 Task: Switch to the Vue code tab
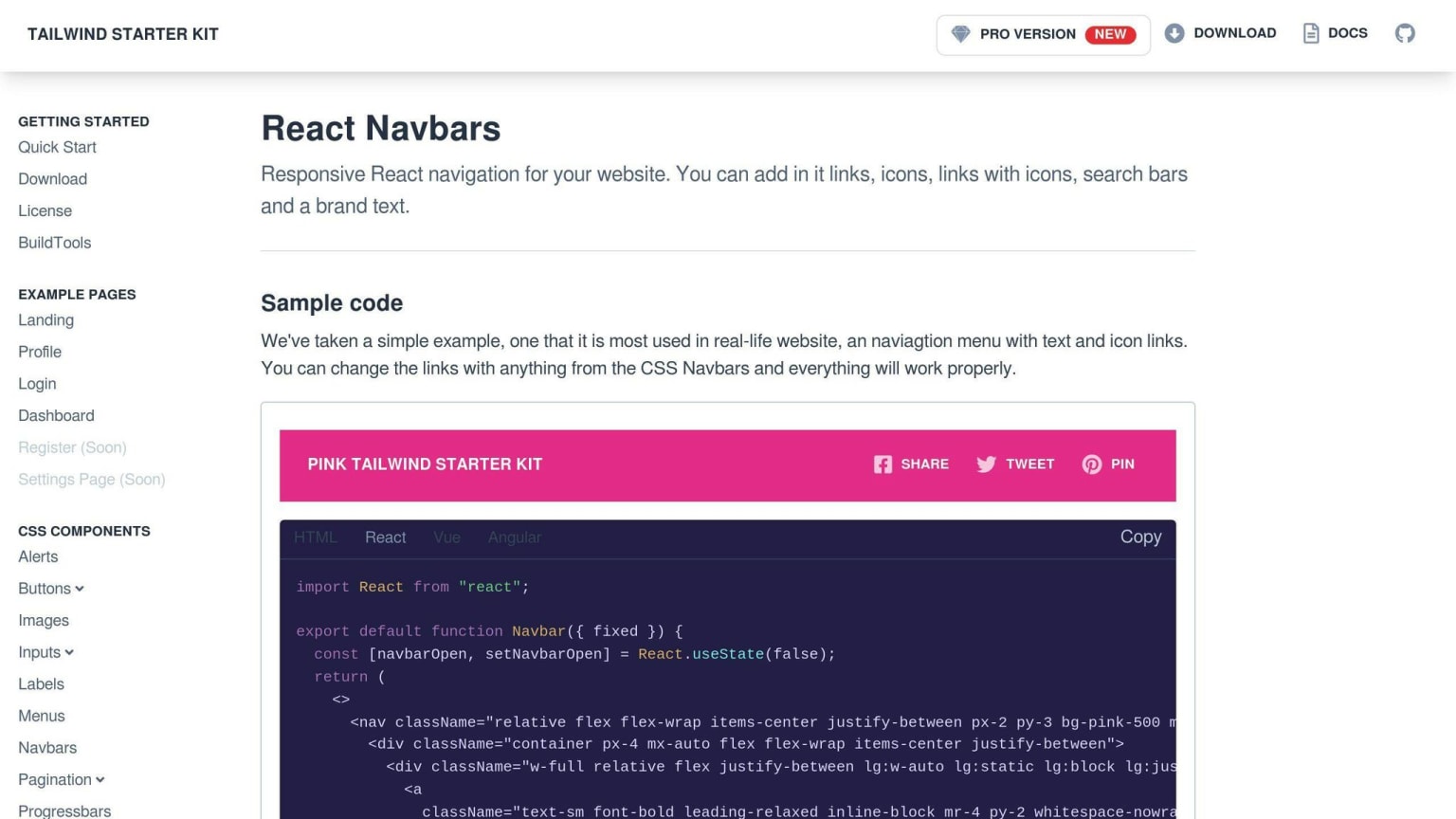click(446, 537)
